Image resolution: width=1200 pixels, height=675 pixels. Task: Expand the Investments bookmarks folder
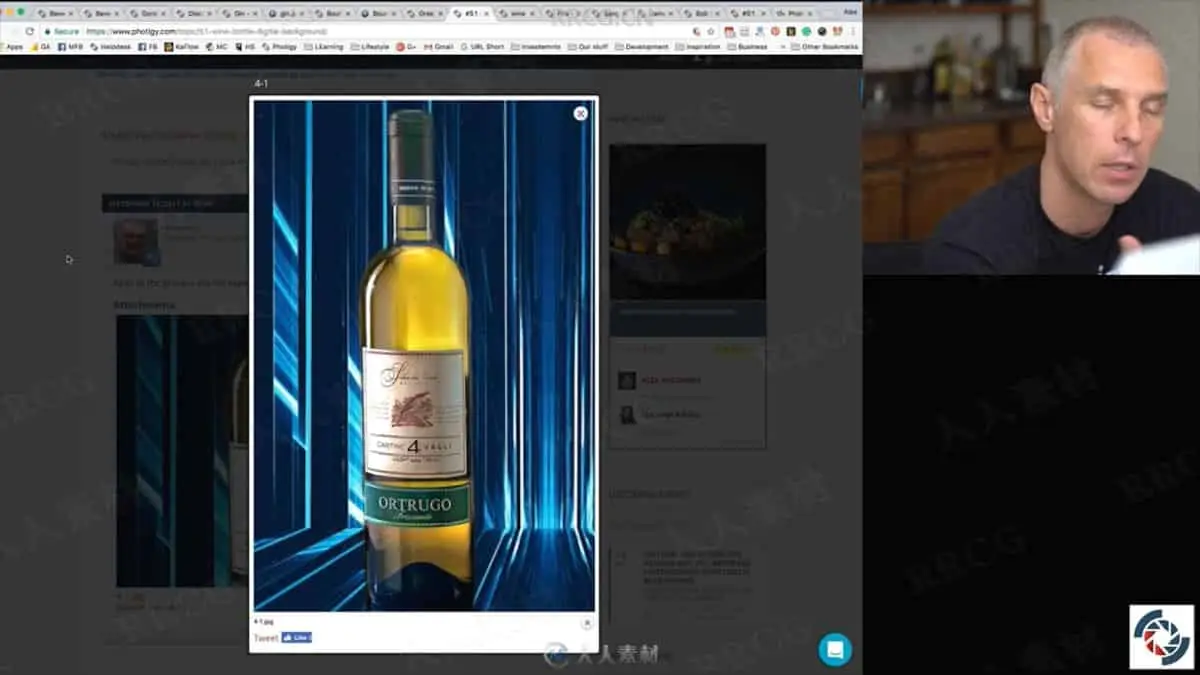click(x=537, y=47)
